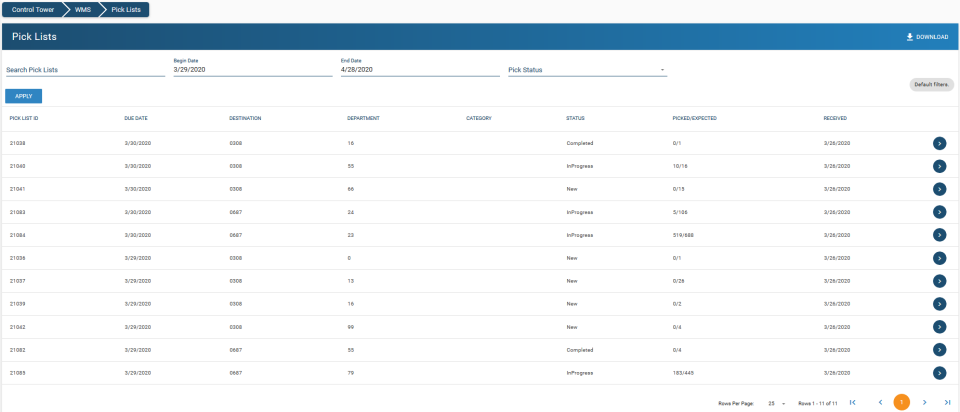Sort by Destination column header
This screenshot has height=412, width=960.
[246, 118]
